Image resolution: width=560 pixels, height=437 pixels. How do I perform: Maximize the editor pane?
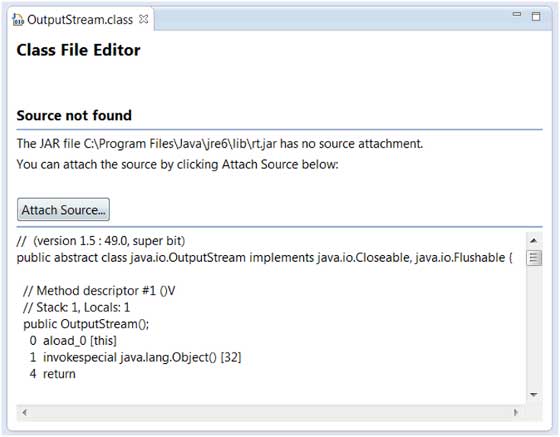click(536, 16)
